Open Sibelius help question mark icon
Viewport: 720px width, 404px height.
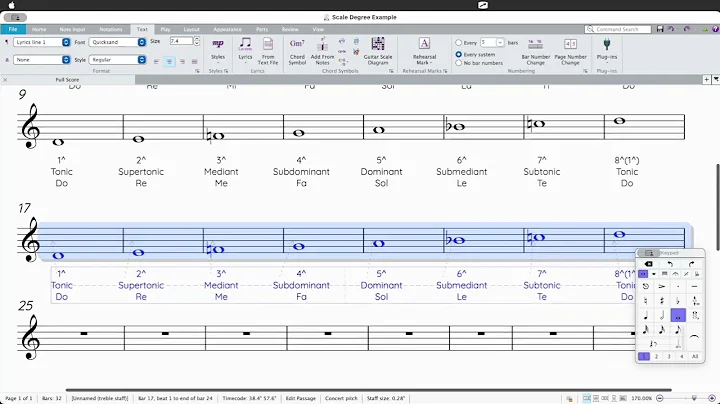715,29
